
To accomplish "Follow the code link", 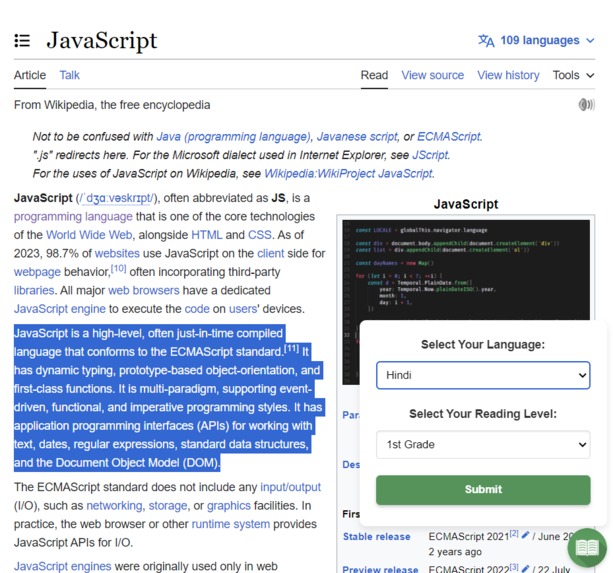I will 197,309.
